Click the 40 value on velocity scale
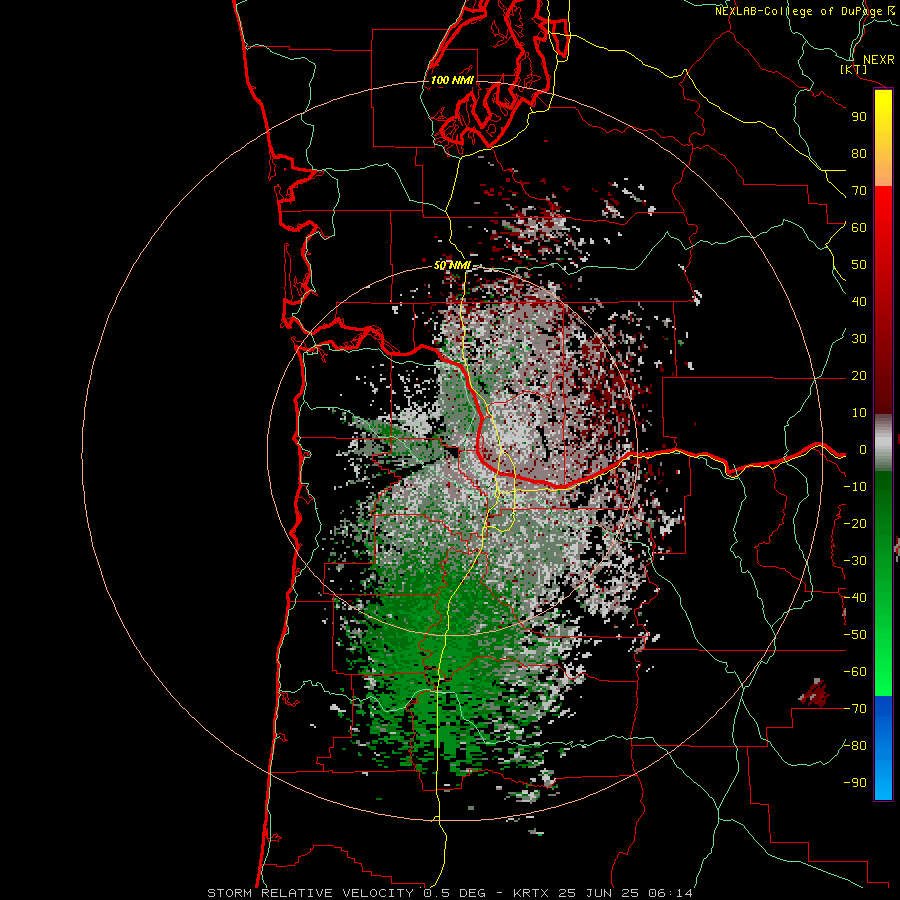The image size is (900, 900). 859,301
